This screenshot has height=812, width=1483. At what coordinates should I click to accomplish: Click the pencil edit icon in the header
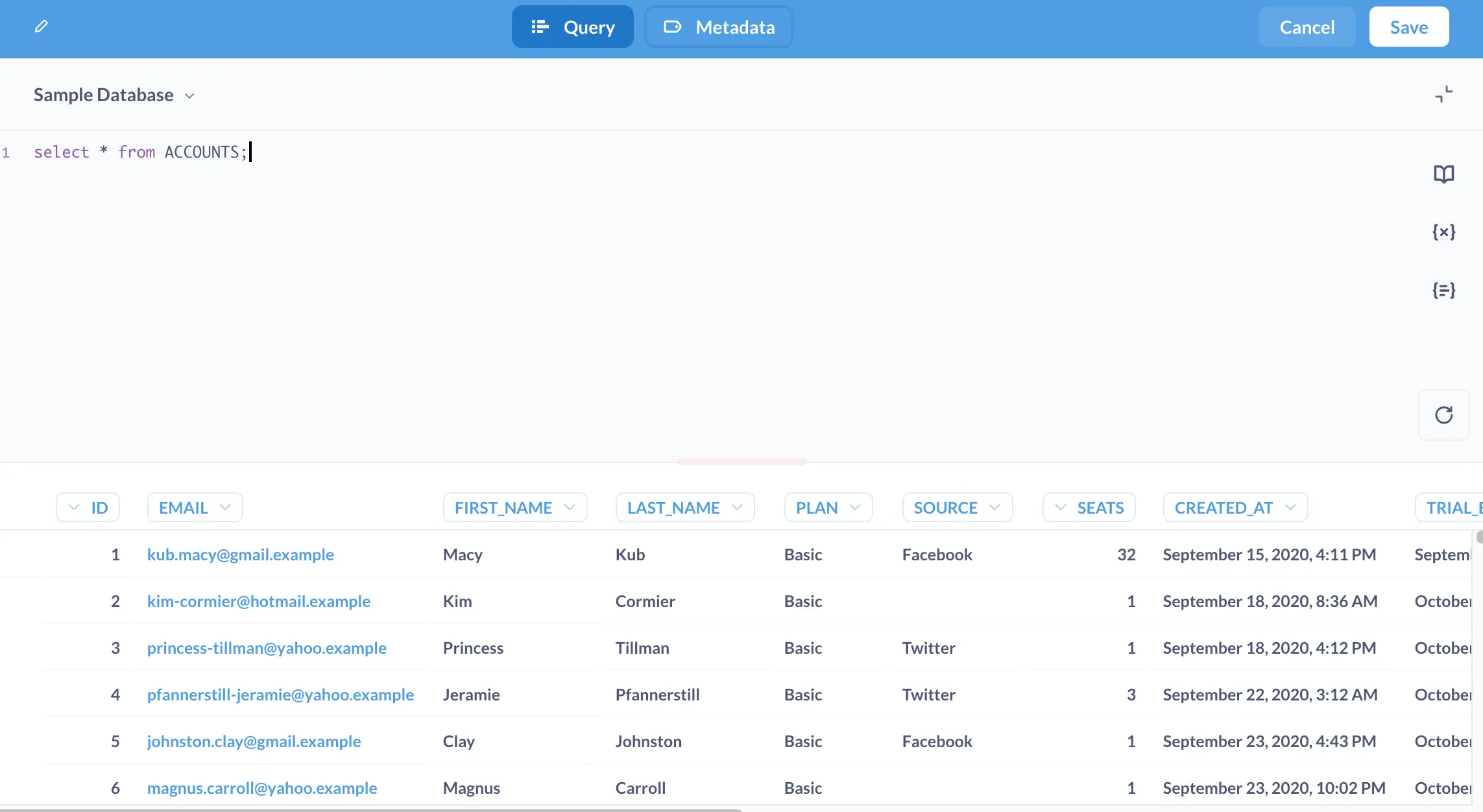pyautogui.click(x=41, y=27)
